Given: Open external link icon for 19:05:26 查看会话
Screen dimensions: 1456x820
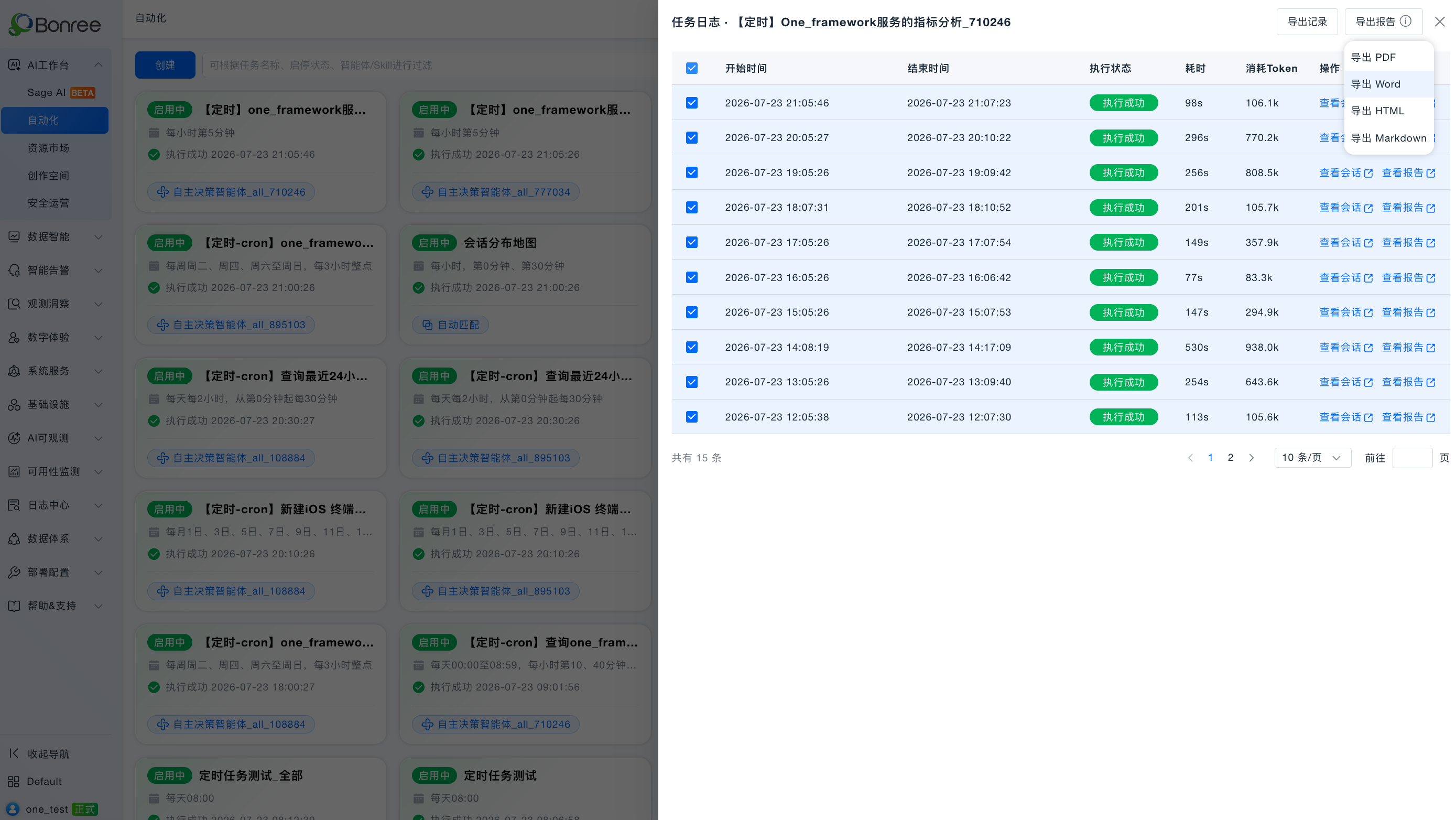Looking at the screenshot, I should (1368, 173).
